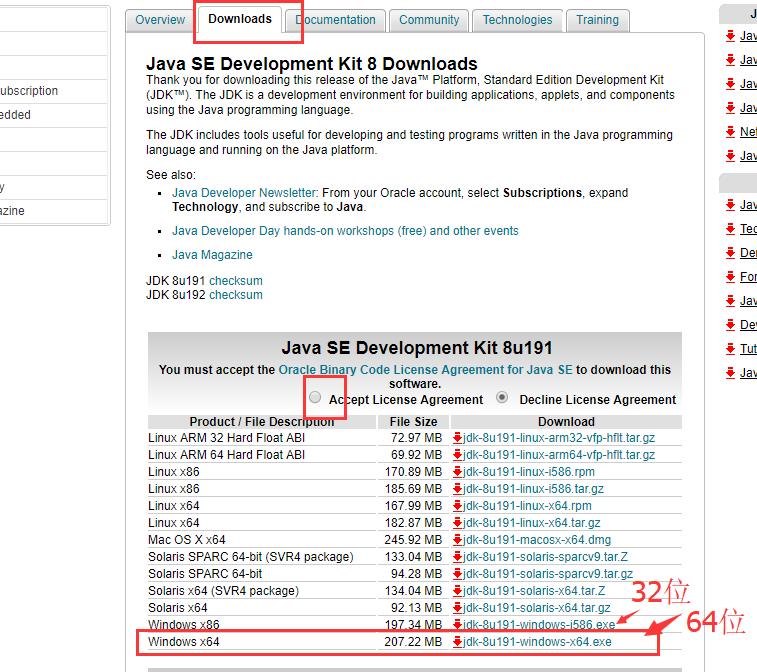Download jdk-8u191-linux-i586.tar.gz file
Viewport: 757px width, 672px height.
point(533,489)
